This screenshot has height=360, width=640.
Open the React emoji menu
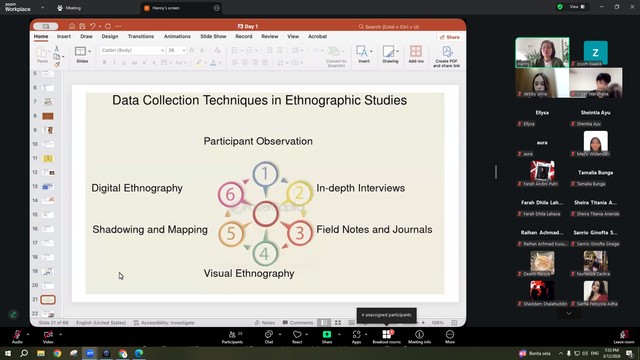[x=297, y=337]
